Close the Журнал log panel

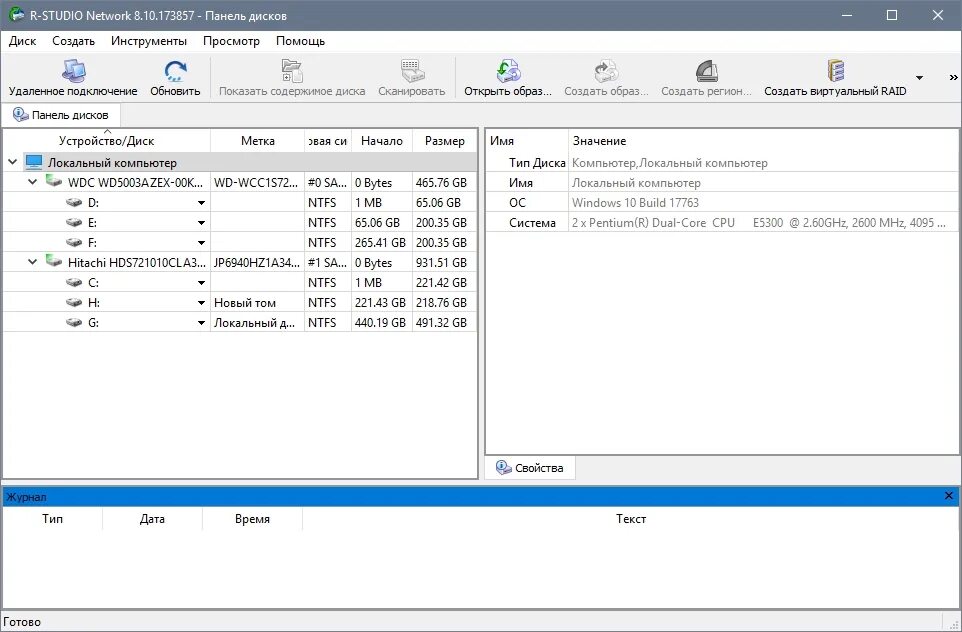pos(949,496)
